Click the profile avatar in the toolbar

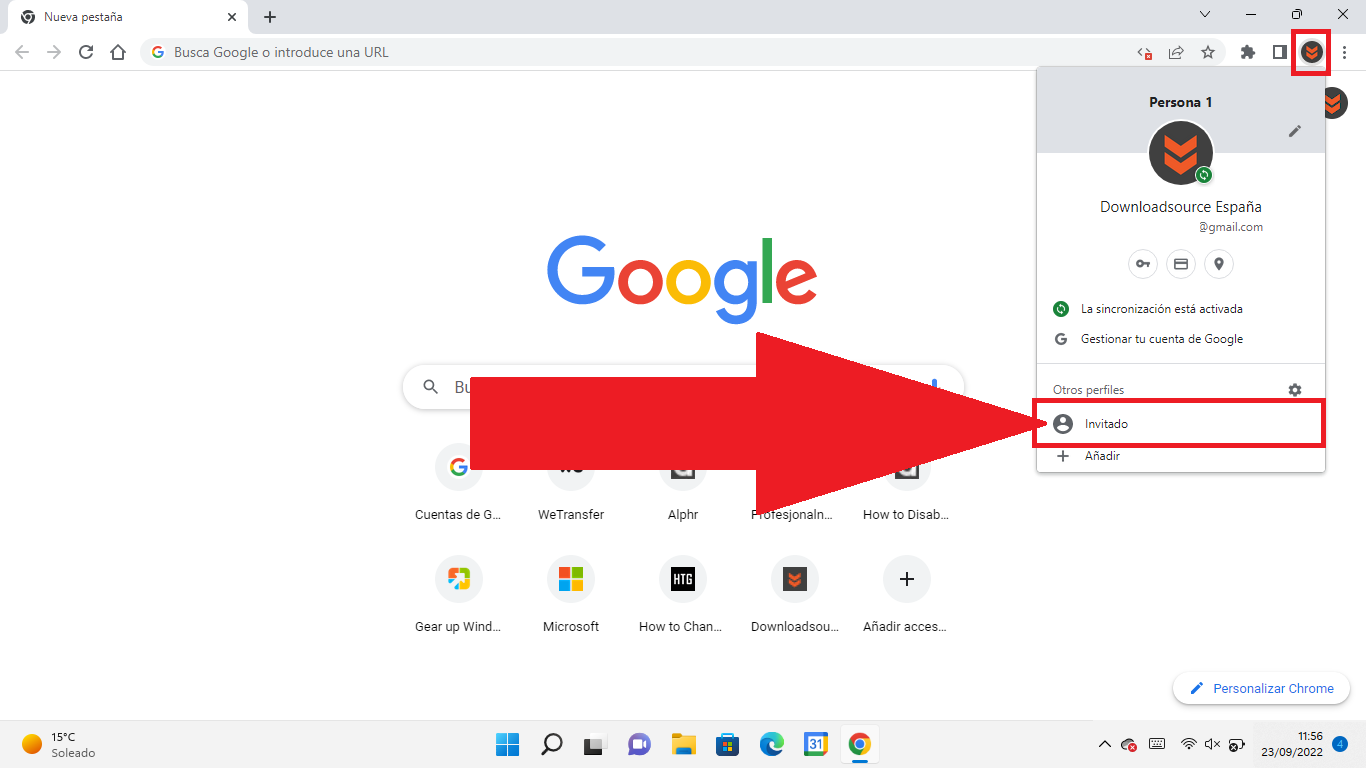pyautogui.click(x=1311, y=52)
